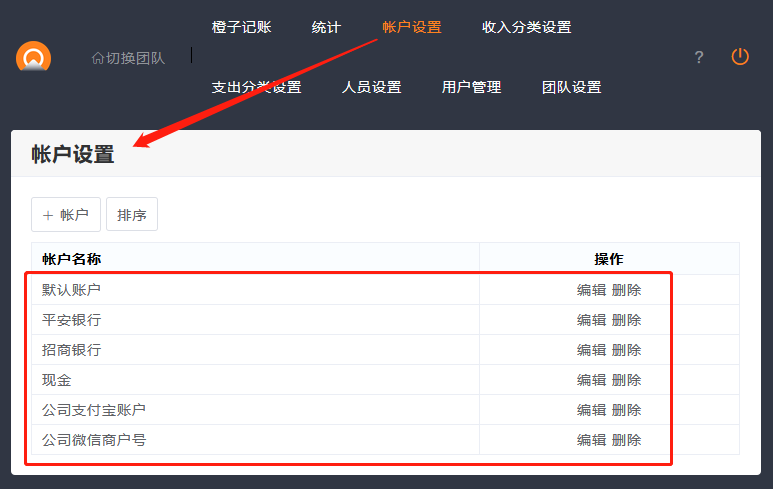Go to 团队设置
This screenshot has height=489, width=773.
coord(571,87)
